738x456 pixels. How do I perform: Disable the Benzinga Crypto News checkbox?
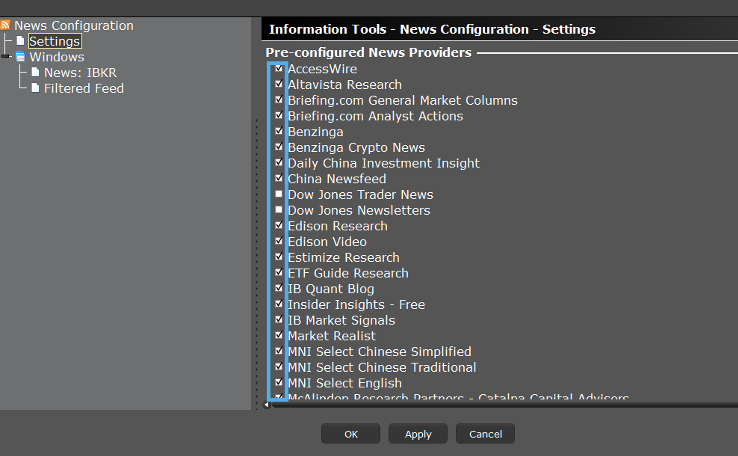[x=279, y=147]
